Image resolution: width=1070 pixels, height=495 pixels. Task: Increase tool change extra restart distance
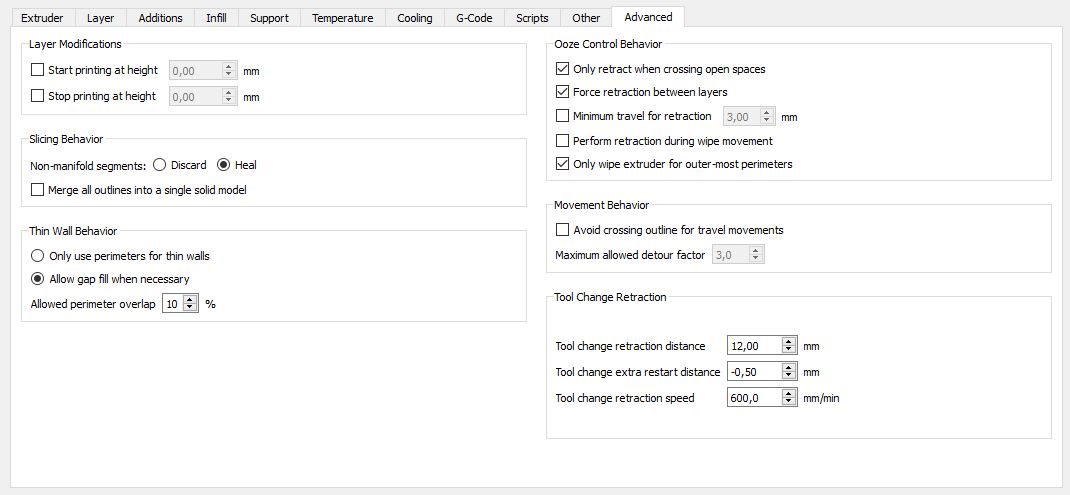(x=789, y=368)
